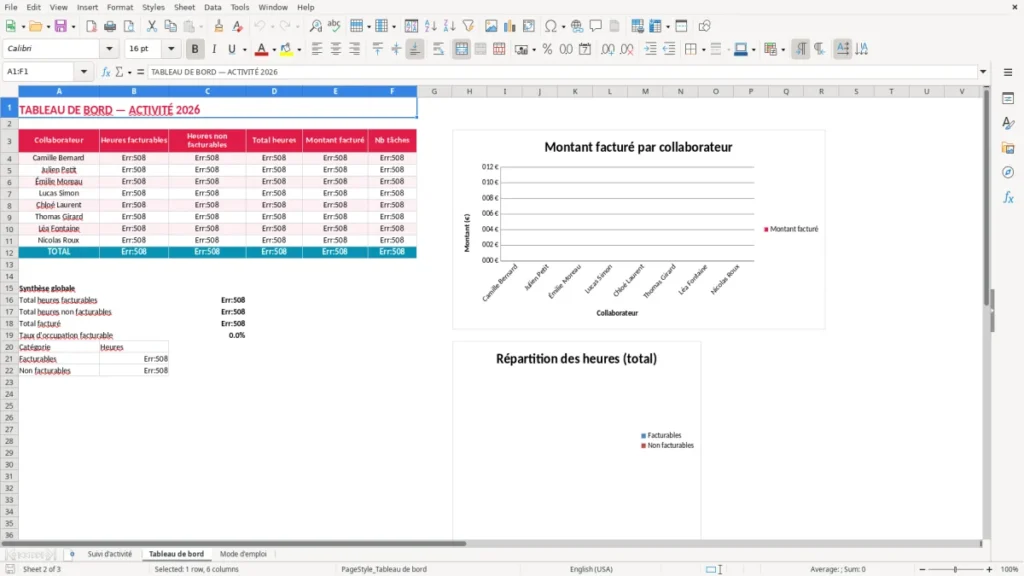Click the Format as Percent icon
The width and height of the screenshot is (1024, 576).
[547, 49]
